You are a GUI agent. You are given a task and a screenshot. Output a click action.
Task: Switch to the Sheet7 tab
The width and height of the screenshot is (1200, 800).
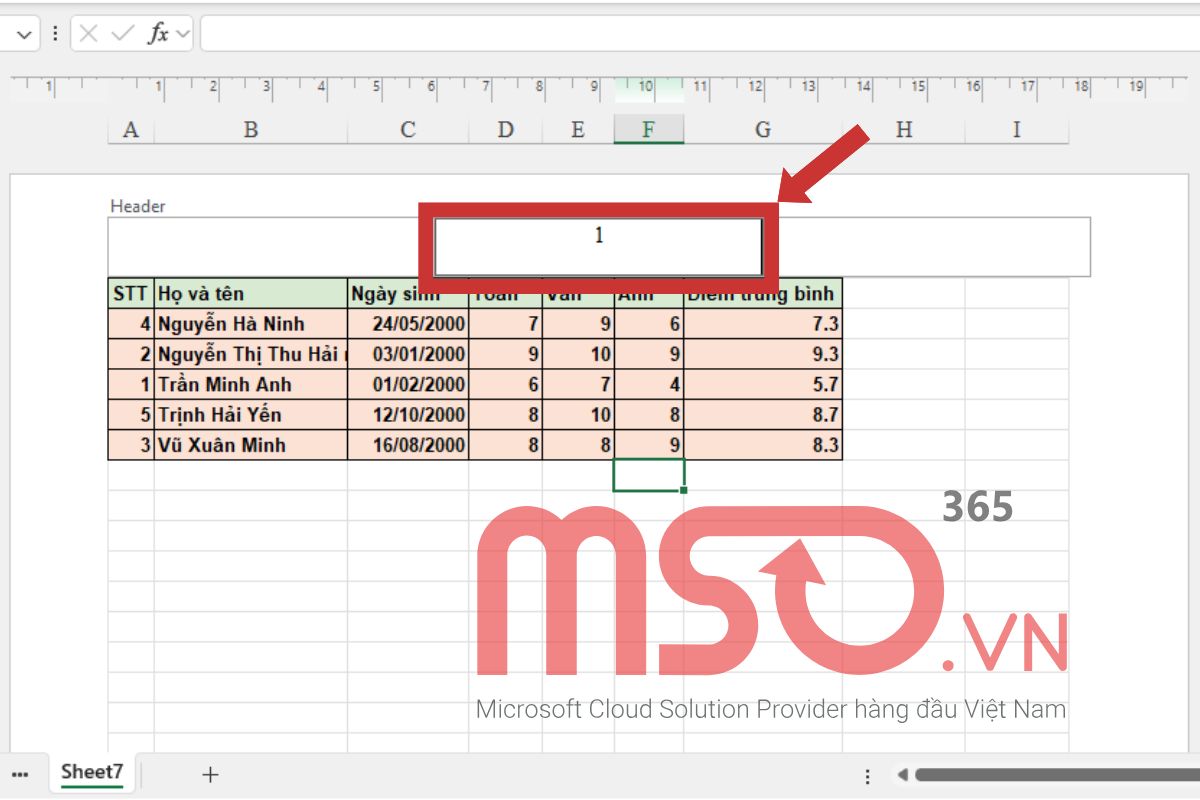[x=92, y=772]
